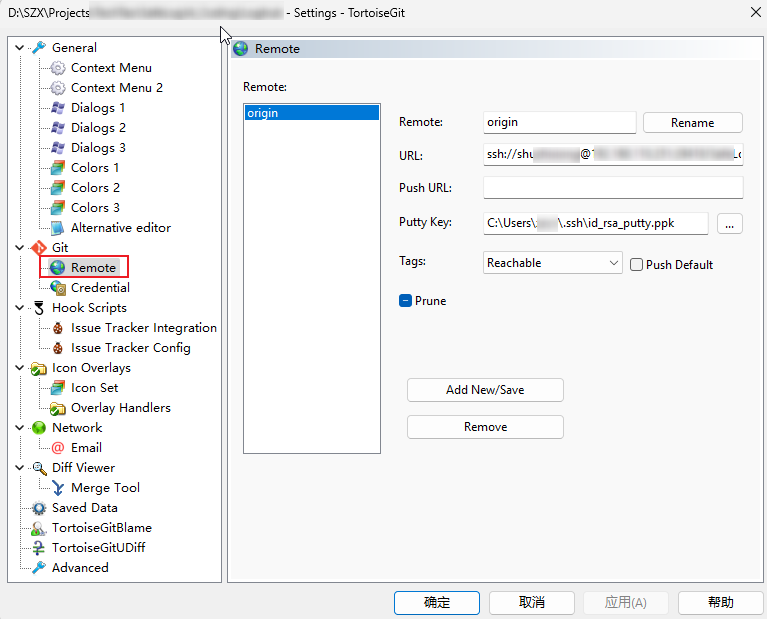767x619 pixels.
Task: Click the Dialogs 2 windows icon
Action: pyautogui.click(x=58, y=128)
